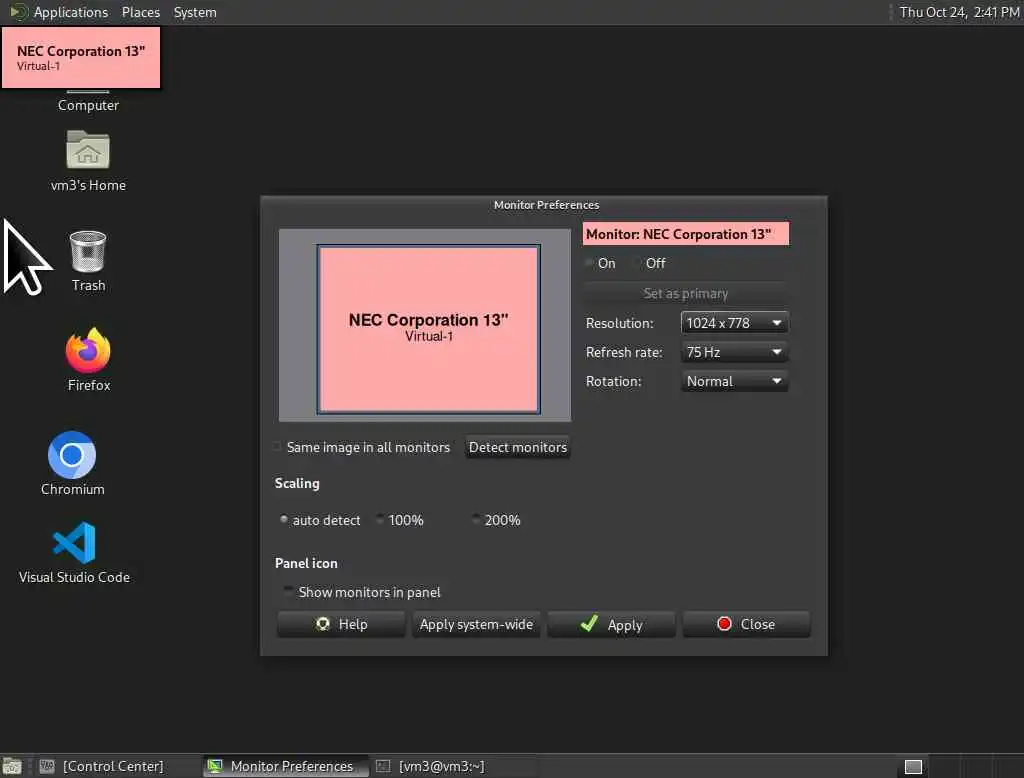Enable Same image in all monitors
This screenshot has height=778, width=1024.
tap(278, 447)
